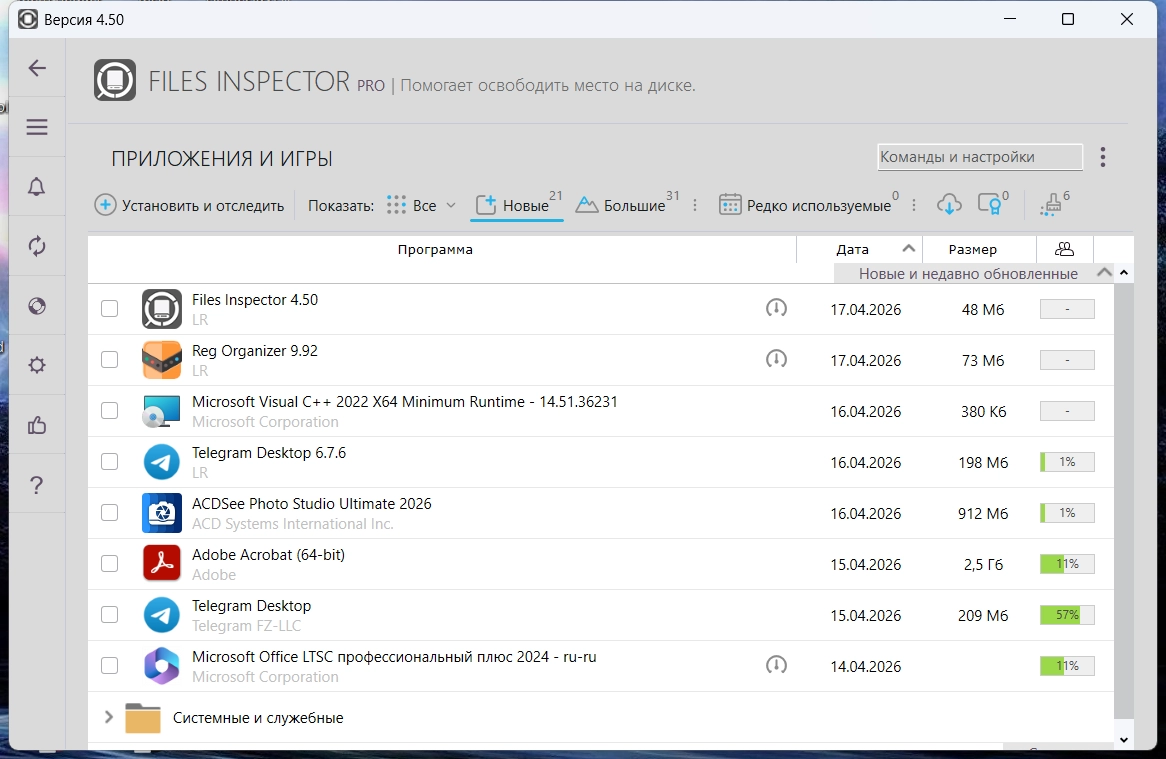1166x759 pixels.
Task: Open the three-dot commands menu
Action: pos(1103,157)
